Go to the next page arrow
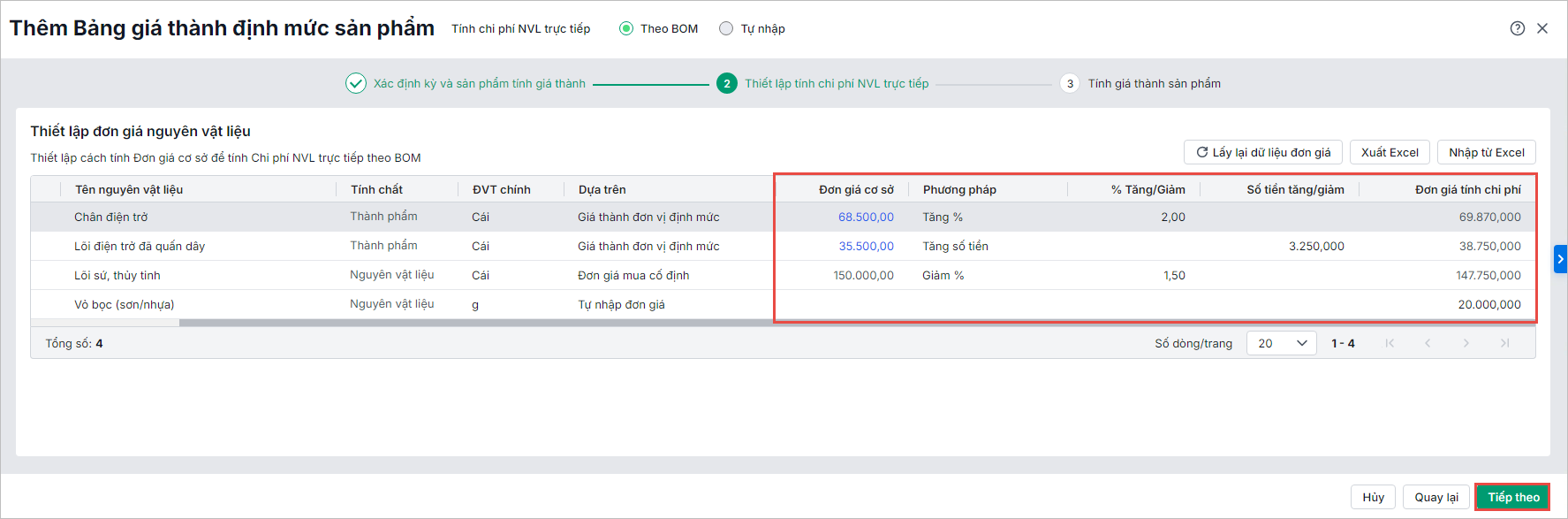The image size is (1568, 519). tap(1466, 343)
